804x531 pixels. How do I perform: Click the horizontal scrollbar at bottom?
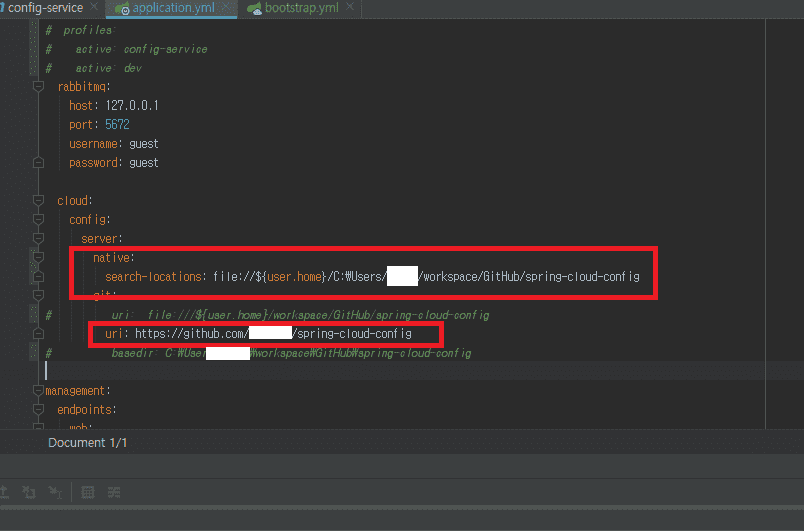(x=402, y=508)
